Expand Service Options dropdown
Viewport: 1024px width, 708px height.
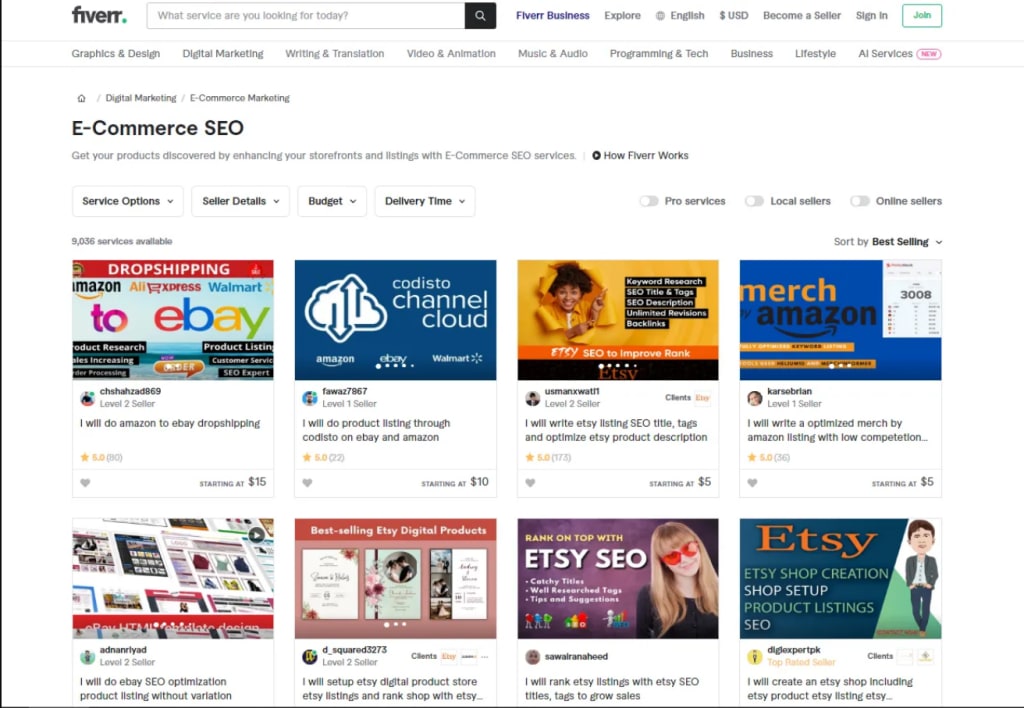tap(128, 201)
